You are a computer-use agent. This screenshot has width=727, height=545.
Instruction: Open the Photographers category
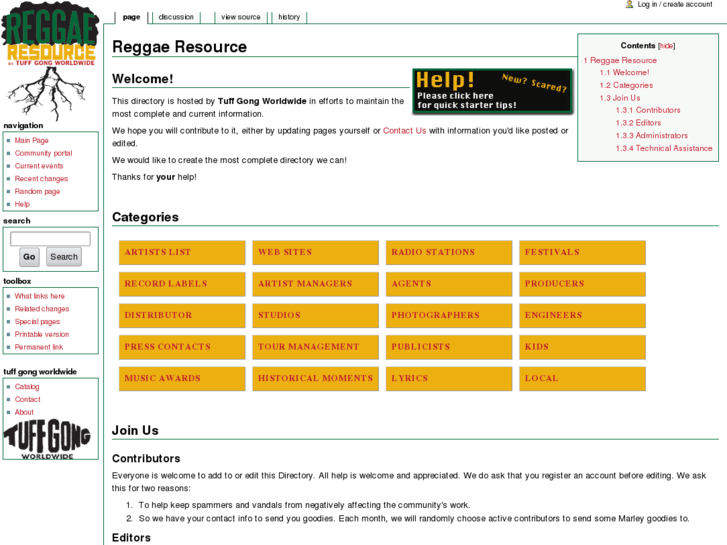point(449,315)
